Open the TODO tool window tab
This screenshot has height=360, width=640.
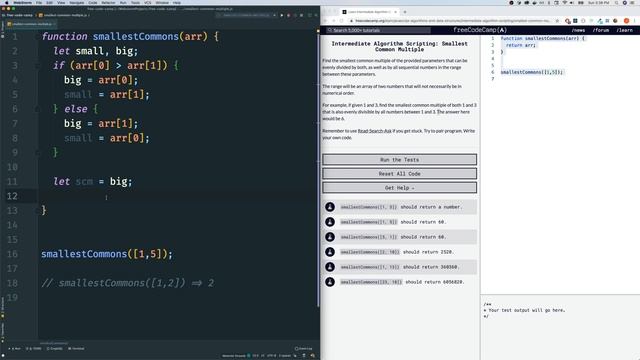[34, 349]
